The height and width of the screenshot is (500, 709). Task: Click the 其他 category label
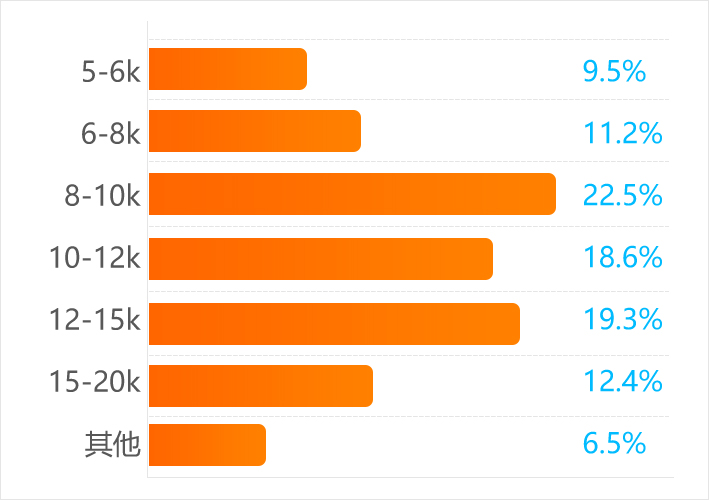112,445
